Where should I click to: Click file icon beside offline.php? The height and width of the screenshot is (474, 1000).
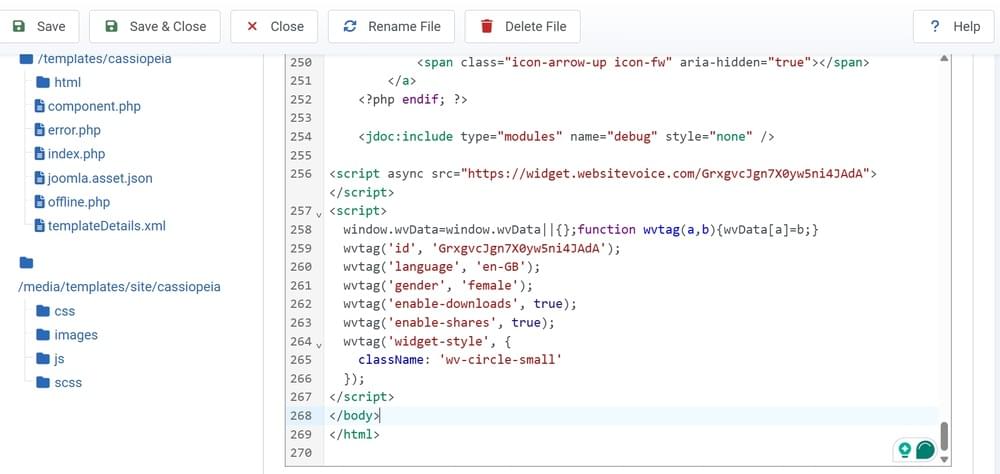40,202
